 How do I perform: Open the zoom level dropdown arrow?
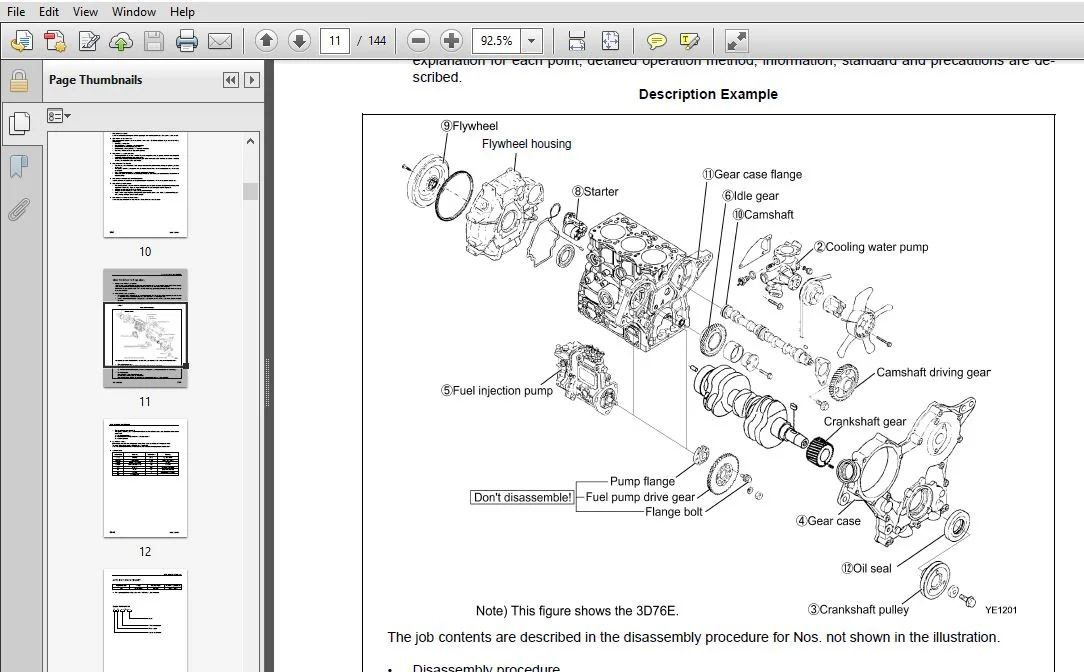(x=532, y=41)
